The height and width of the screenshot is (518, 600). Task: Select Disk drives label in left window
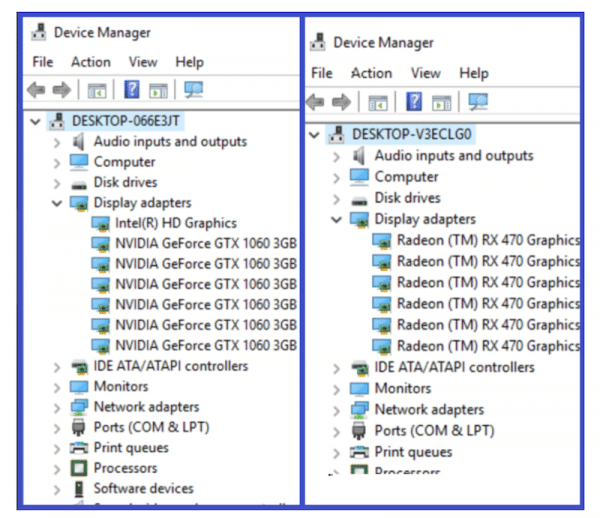[126, 182]
